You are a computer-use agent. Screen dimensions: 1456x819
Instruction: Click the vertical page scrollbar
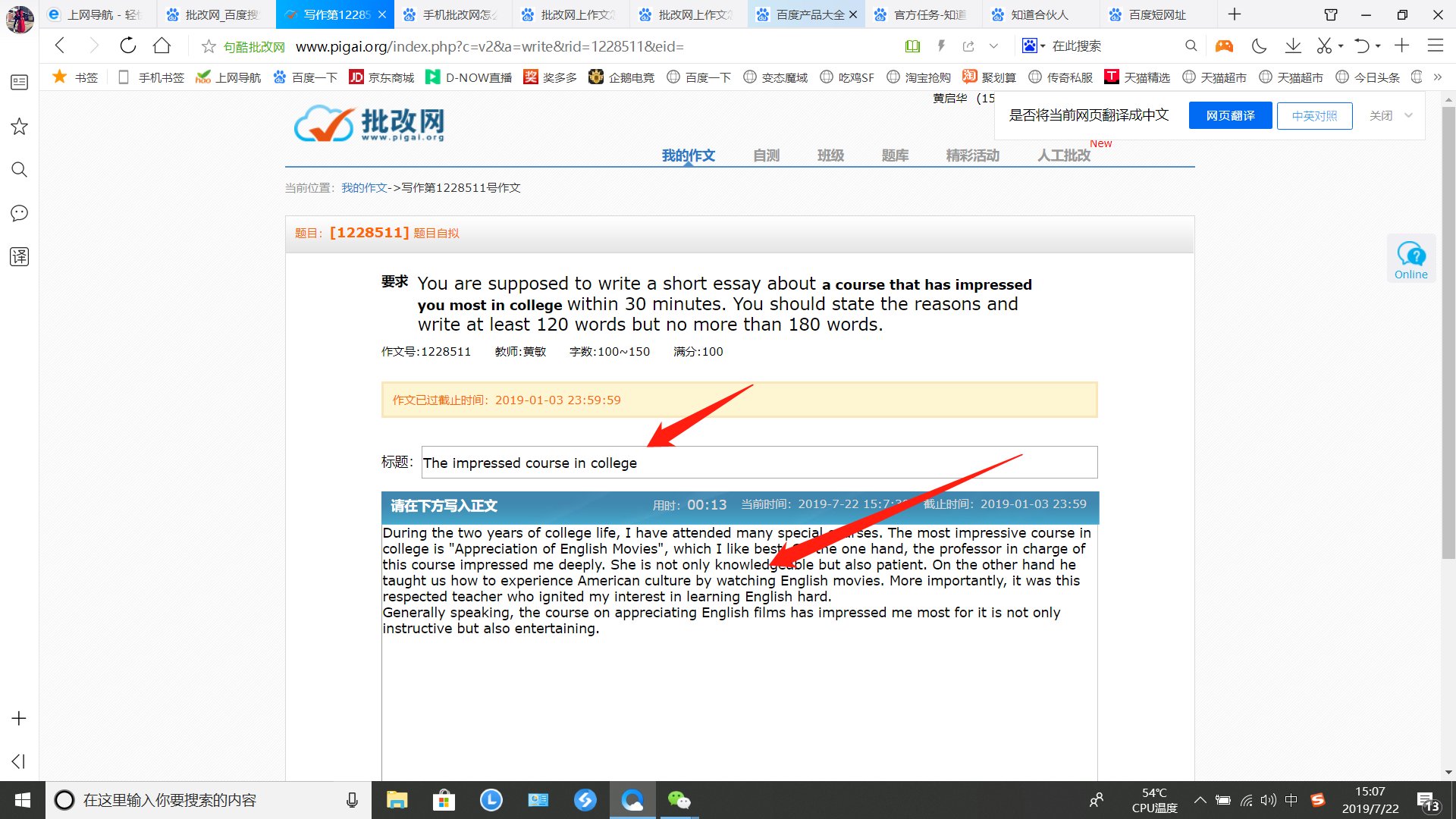[1448, 334]
